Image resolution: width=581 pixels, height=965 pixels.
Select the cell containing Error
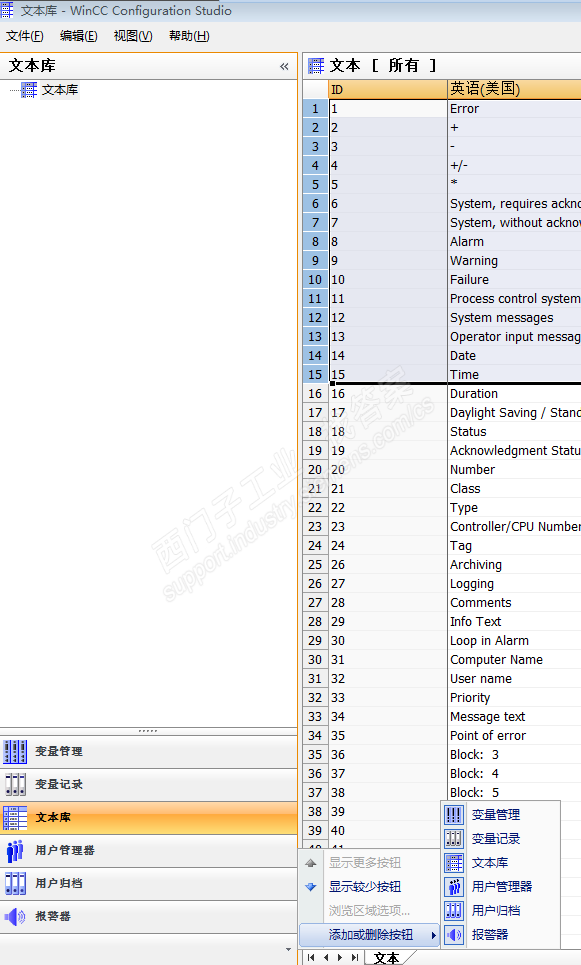tap(514, 109)
